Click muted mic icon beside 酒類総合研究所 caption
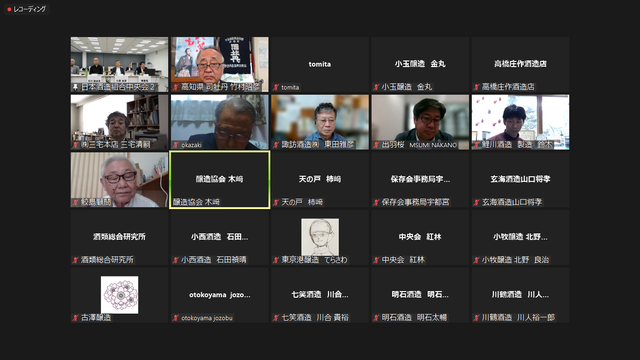The width and height of the screenshot is (640, 360). point(76,260)
